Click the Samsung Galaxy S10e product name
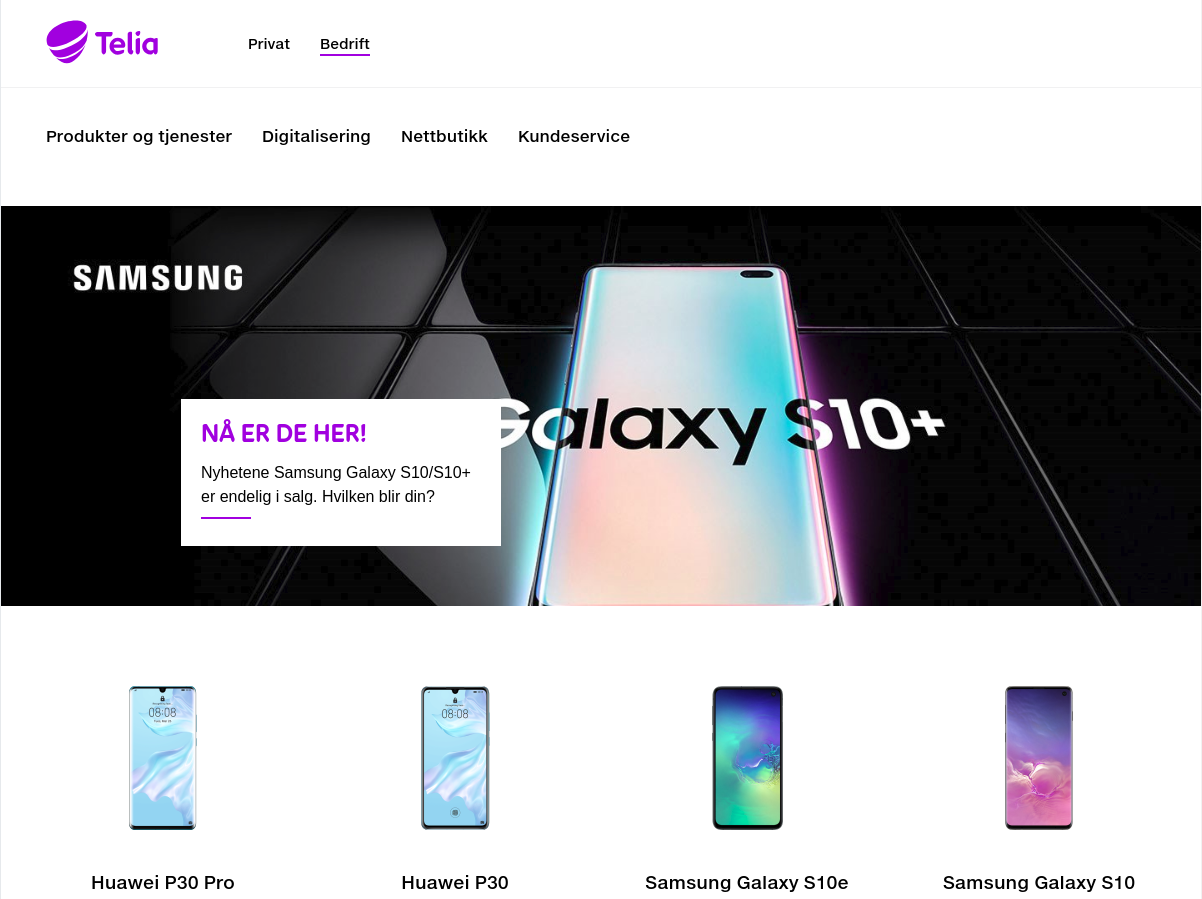The image size is (1202, 899). (747, 883)
